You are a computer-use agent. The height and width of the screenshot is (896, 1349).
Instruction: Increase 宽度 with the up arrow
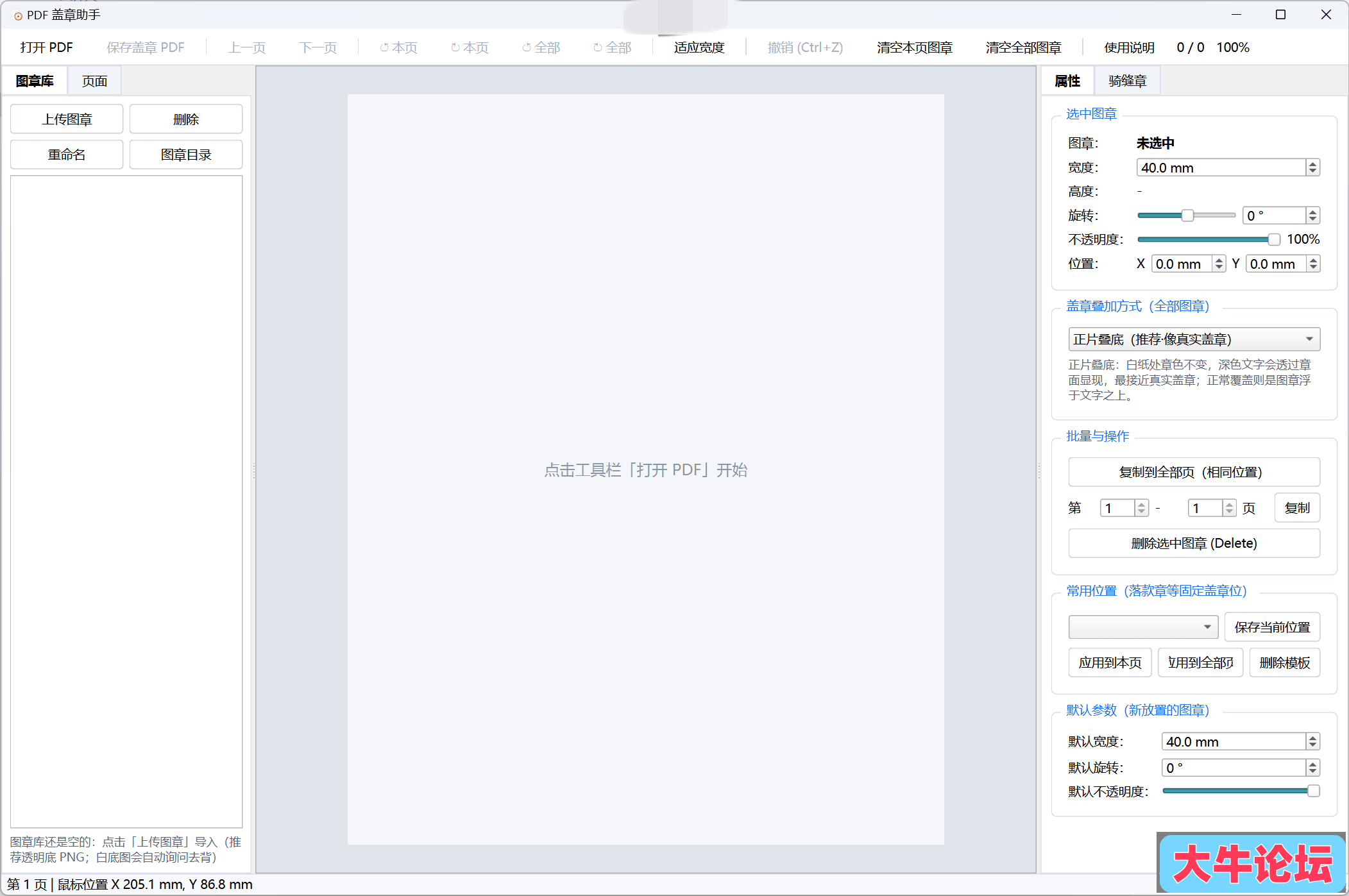tap(1313, 164)
